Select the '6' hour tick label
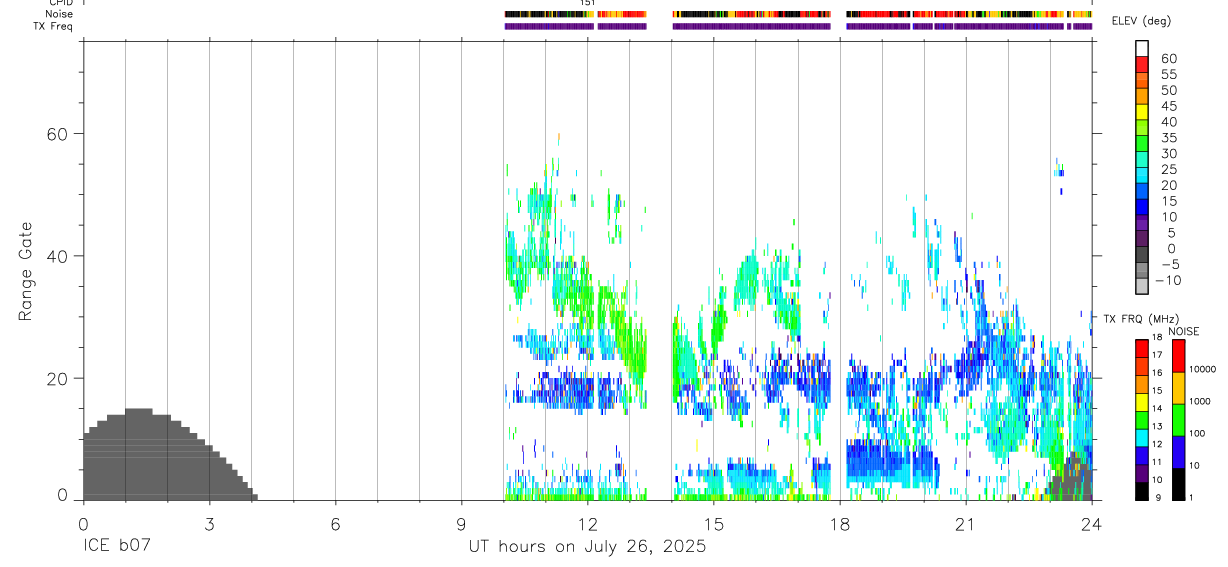Screen dimensions: 1228x567 335,524
